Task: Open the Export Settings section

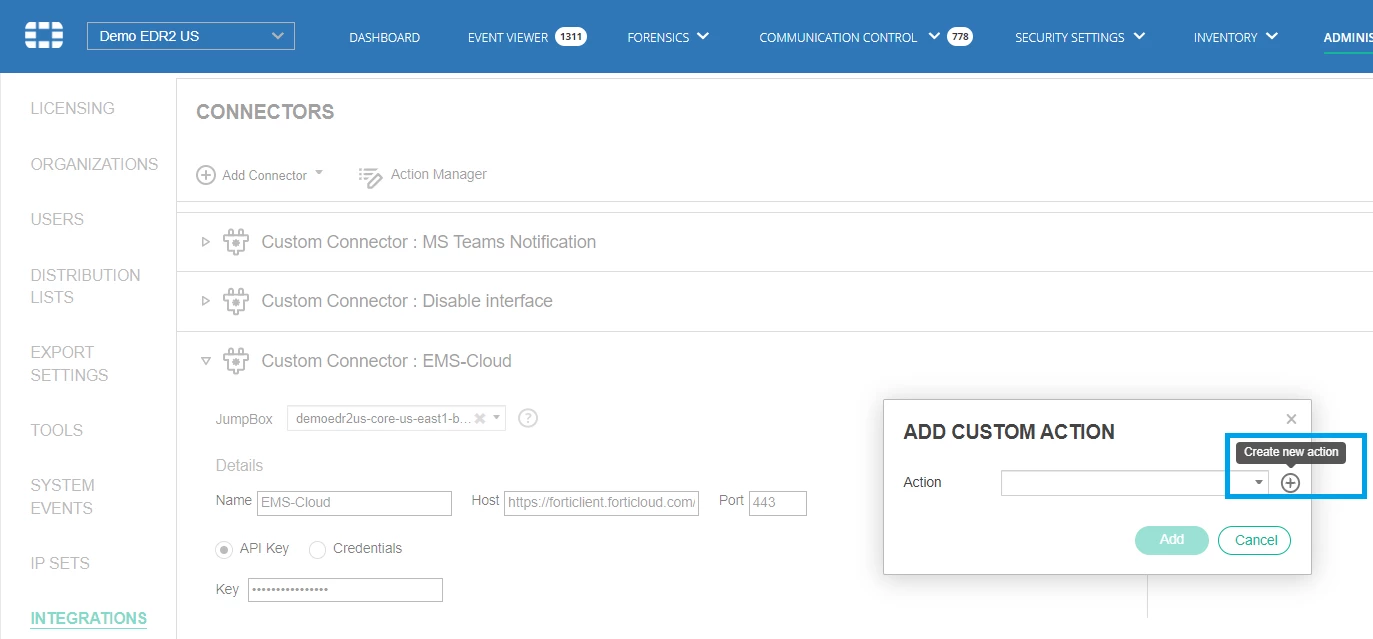Action: point(69,363)
